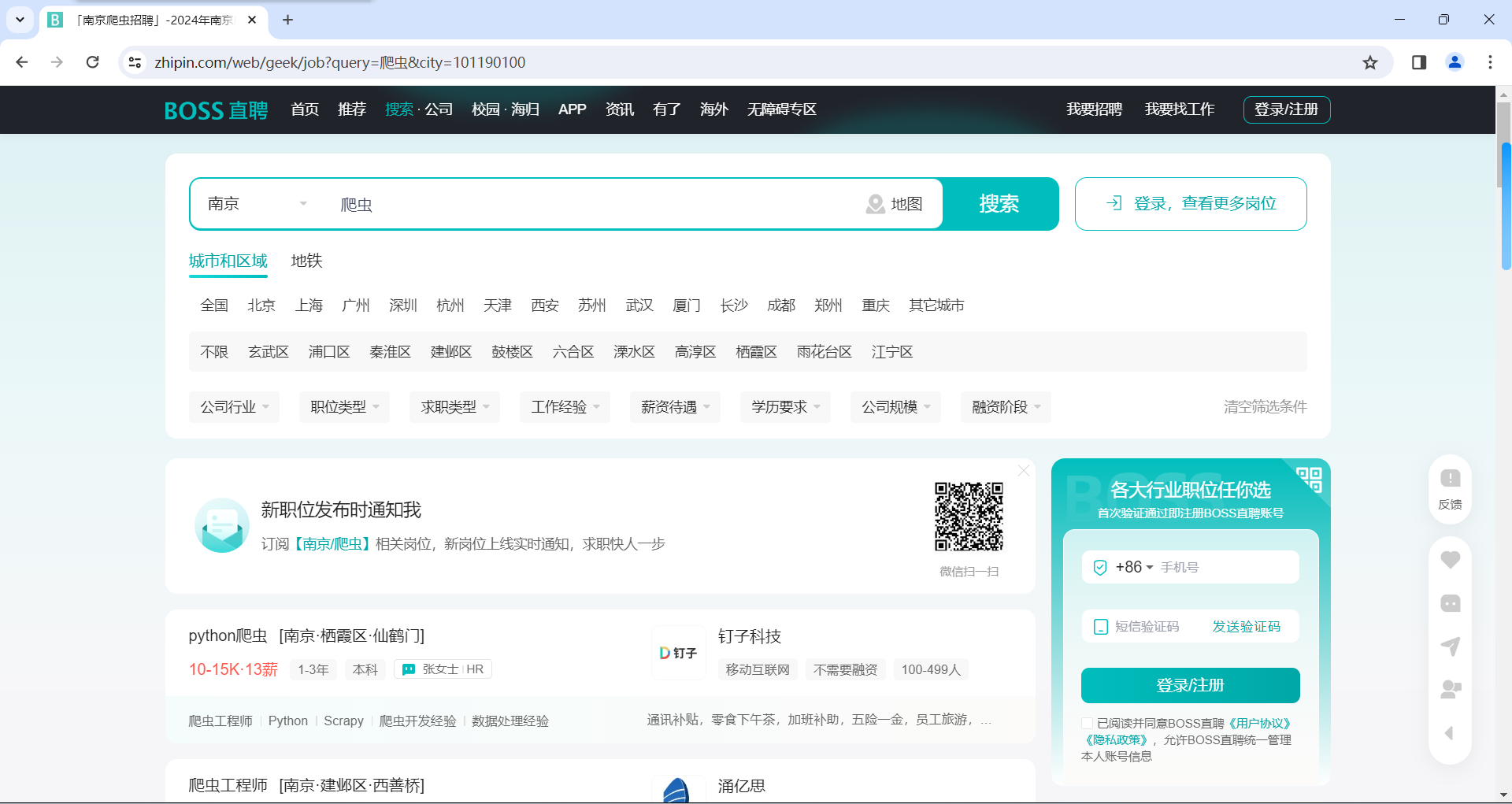The height and width of the screenshot is (804, 1512).
Task: Select the 北京 city link
Action: coord(261,306)
